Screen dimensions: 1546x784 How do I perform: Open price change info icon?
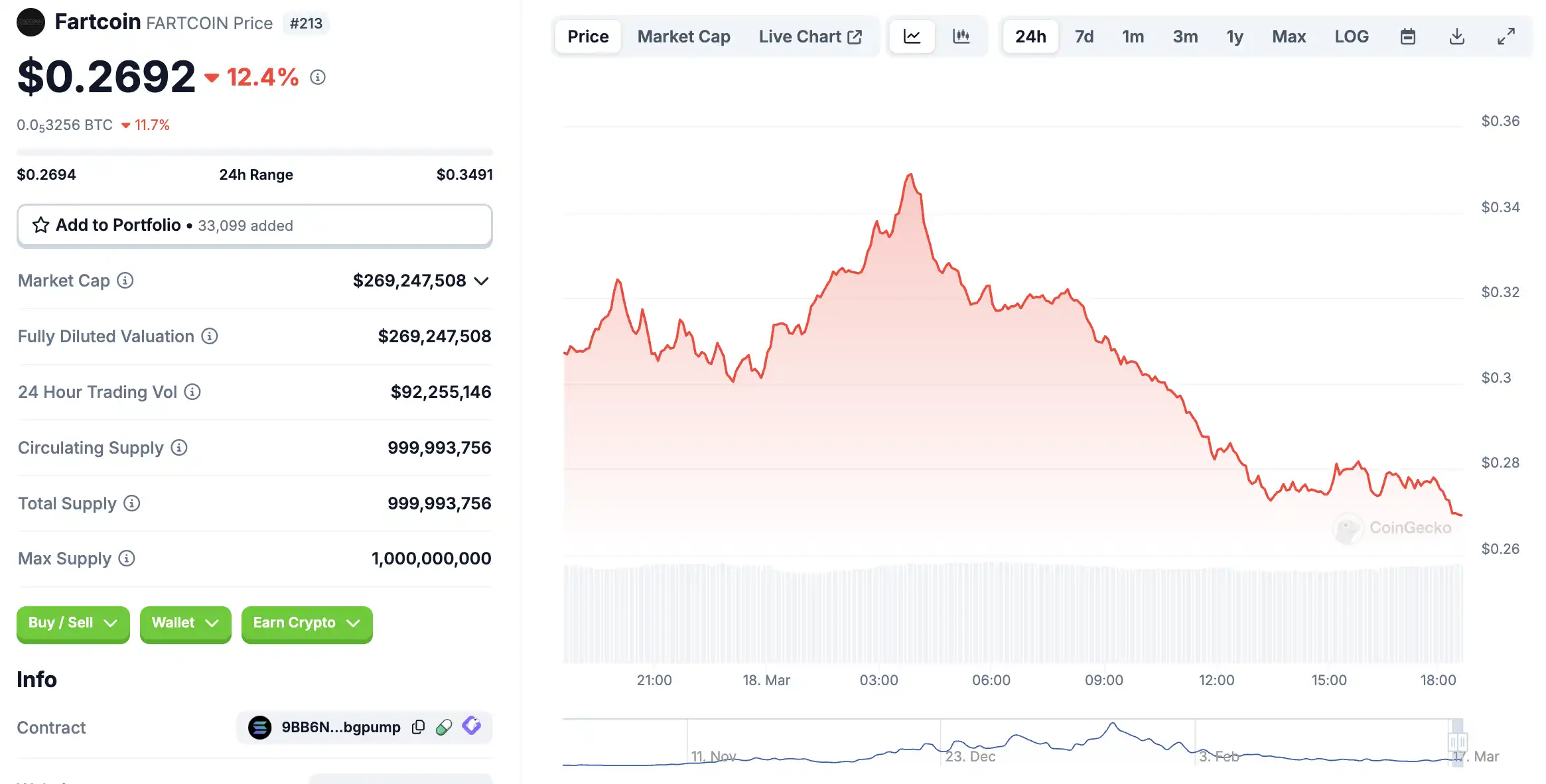pos(318,78)
